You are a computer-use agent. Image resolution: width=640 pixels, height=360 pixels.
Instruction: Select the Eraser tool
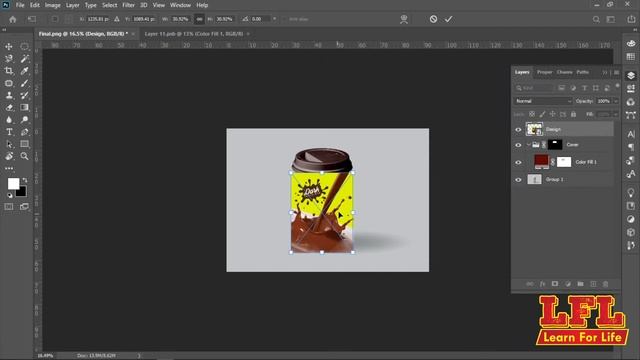[9, 108]
